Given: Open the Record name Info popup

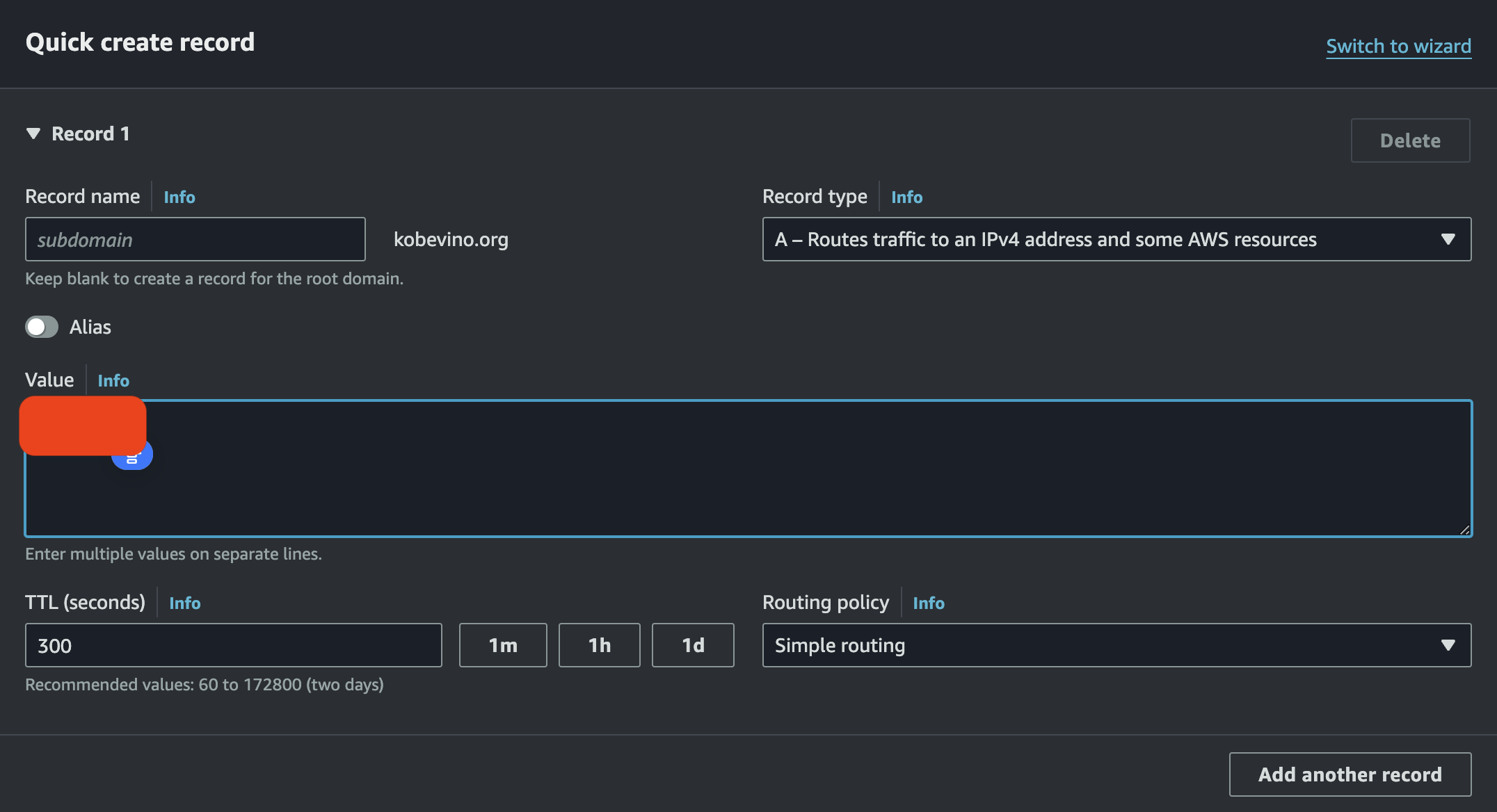Looking at the screenshot, I should tap(179, 197).
